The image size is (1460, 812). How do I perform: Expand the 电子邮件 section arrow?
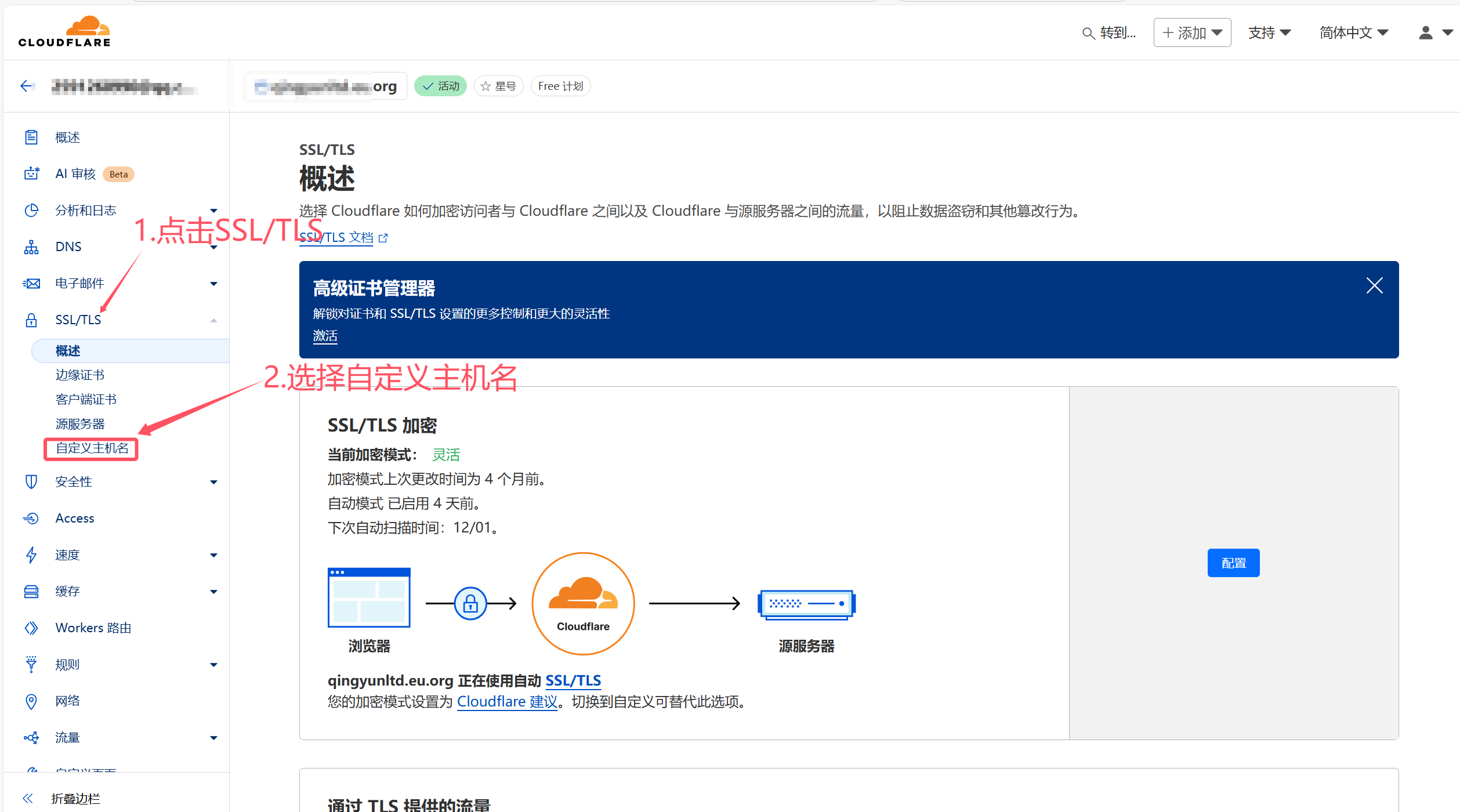[x=213, y=284]
